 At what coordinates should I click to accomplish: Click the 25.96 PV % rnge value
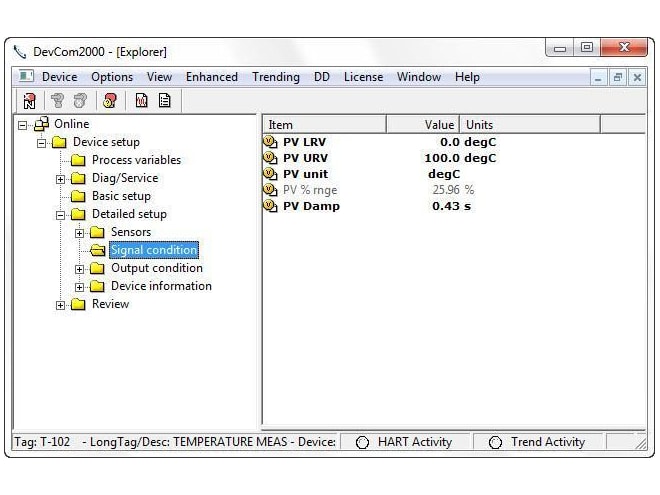(x=446, y=190)
